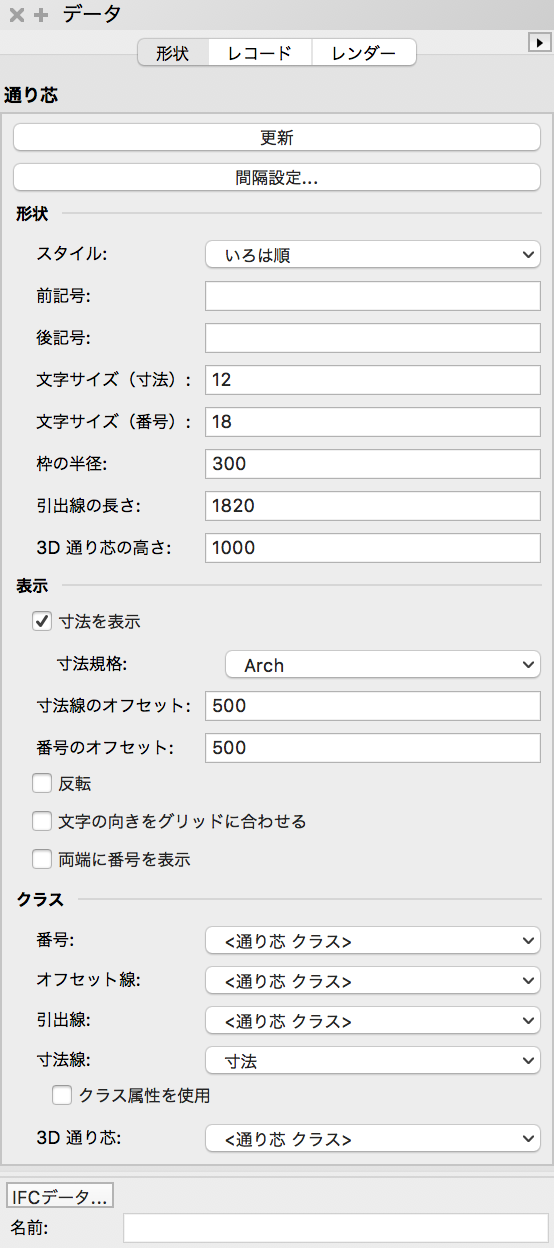
Task: Click the 名前 input field
Action: [336, 1228]
